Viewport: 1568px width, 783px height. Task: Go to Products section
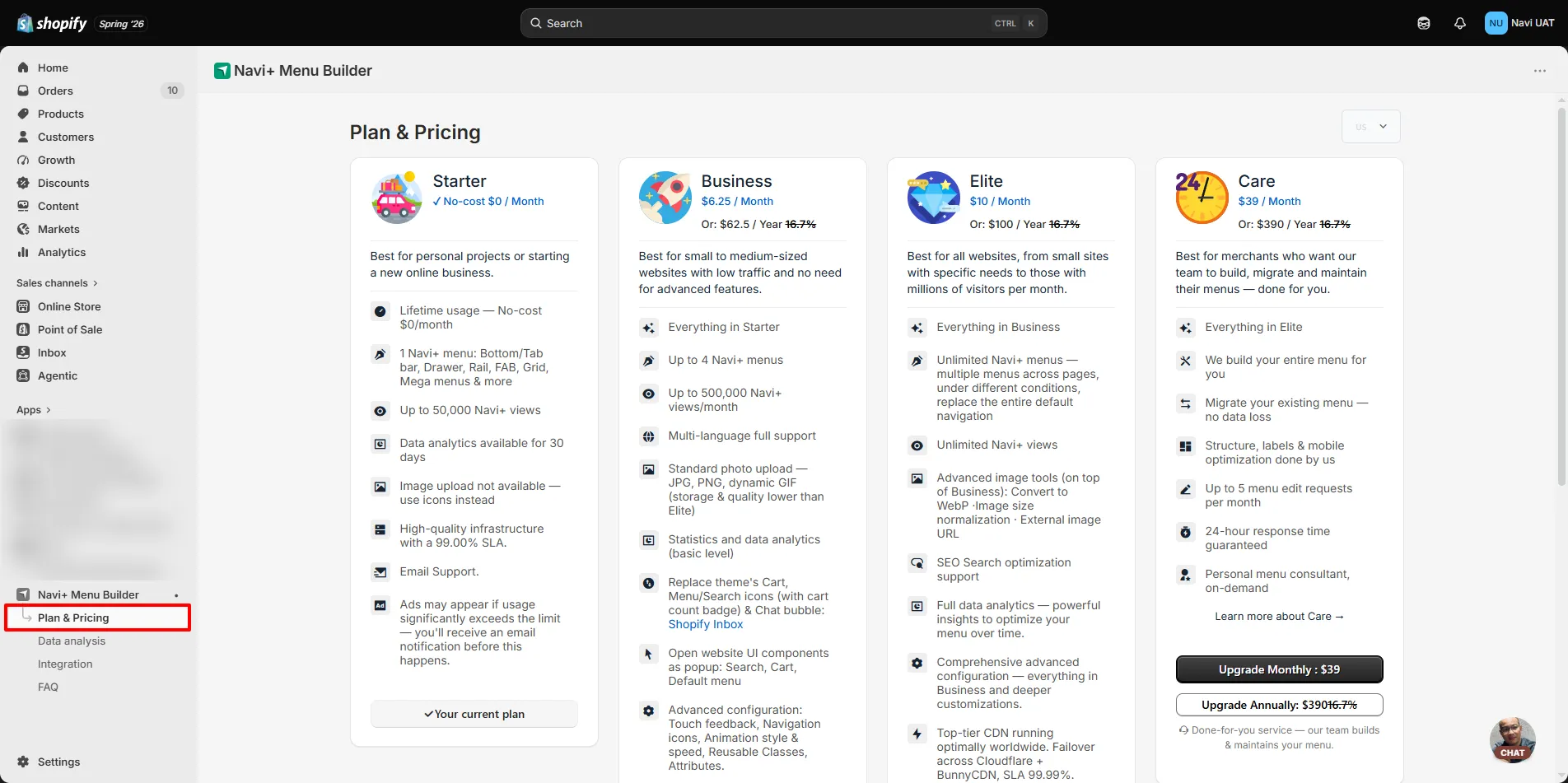(x=60, y=114)
